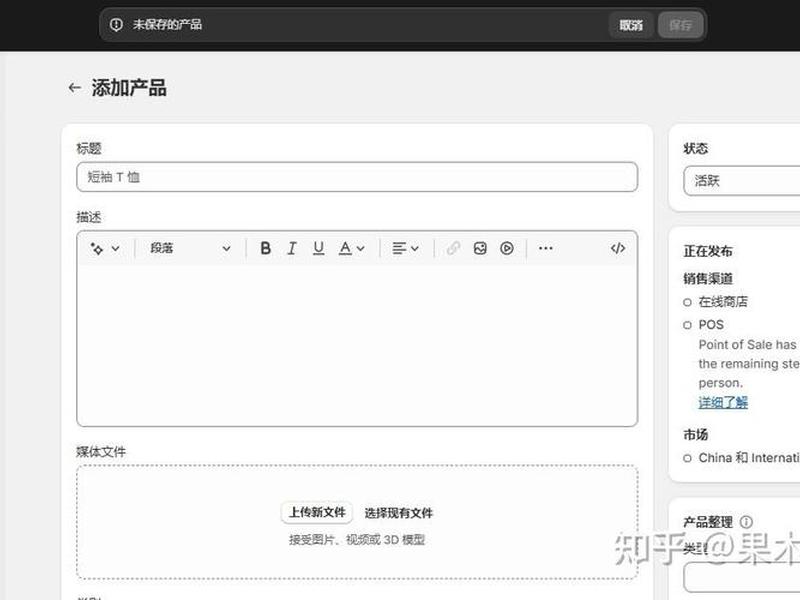
Task: Open the AI magic sparkle generator icon
Action: (x=96, y=248)
